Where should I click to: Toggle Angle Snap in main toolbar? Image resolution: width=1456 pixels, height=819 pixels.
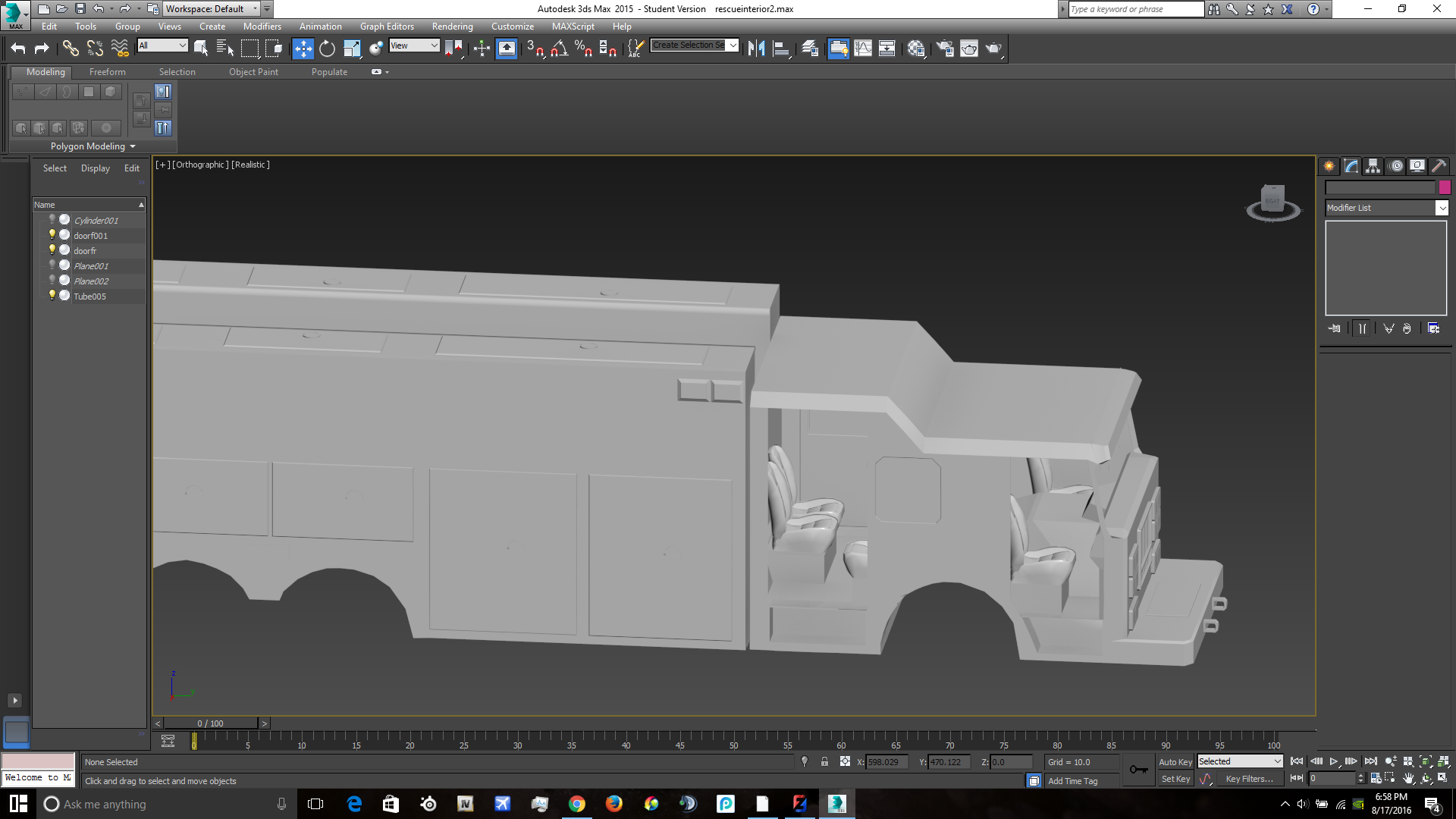(x=559, y=49)
